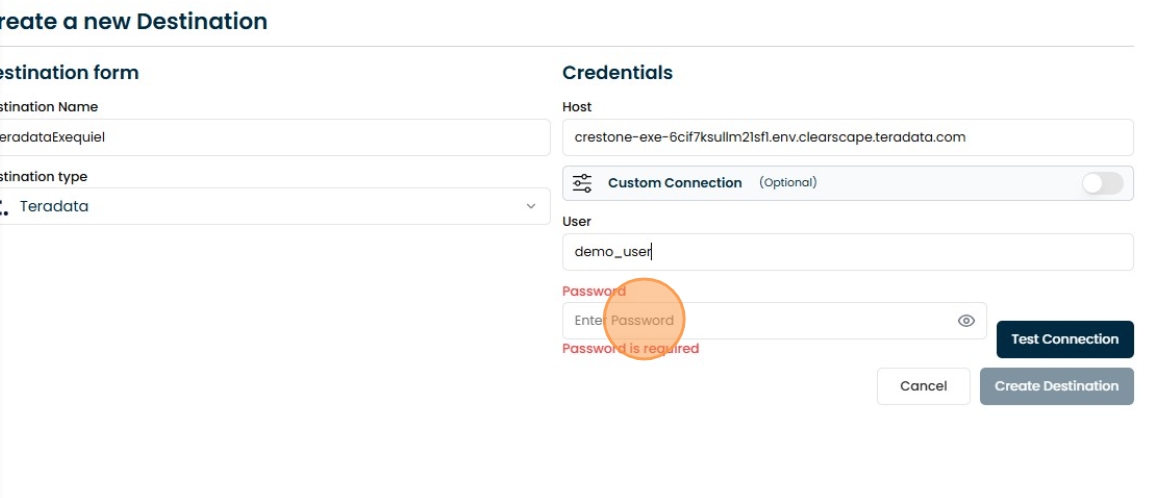The width and height of the screenshot is (1151, 498).
Task: Click the Create Destination button
Action: pyautogui.click(x=1056, y=386)
